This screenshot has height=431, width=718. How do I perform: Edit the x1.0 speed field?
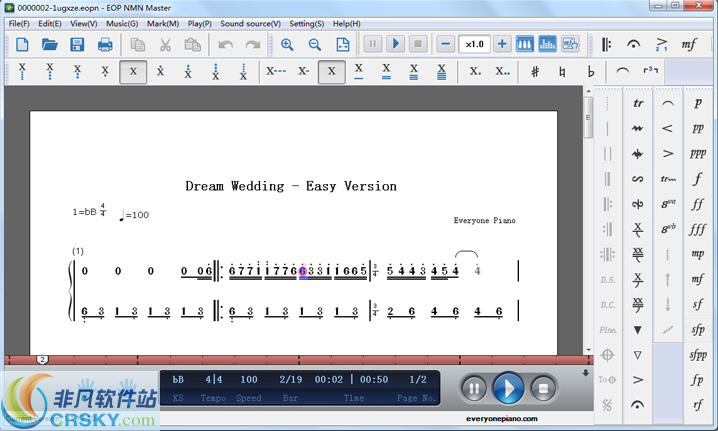coord(474,44)
